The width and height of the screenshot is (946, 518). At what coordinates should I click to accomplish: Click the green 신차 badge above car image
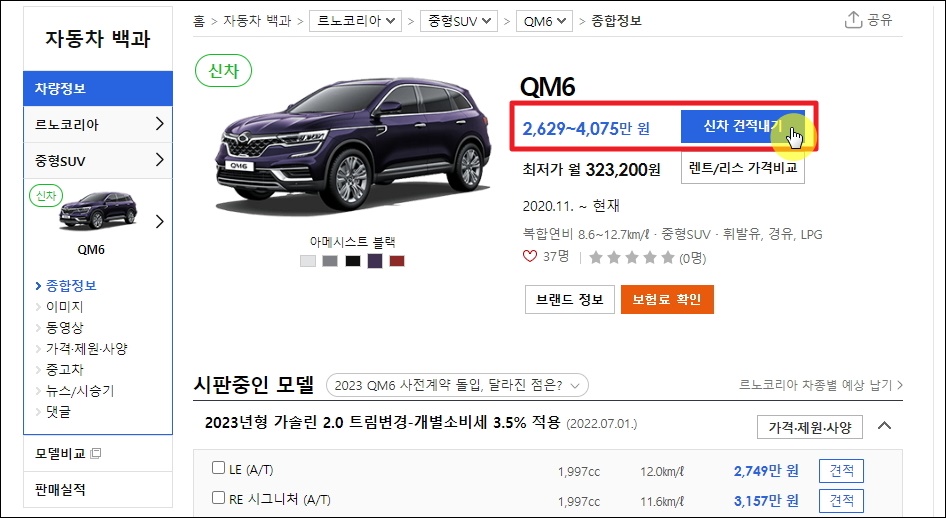[224, 71]
